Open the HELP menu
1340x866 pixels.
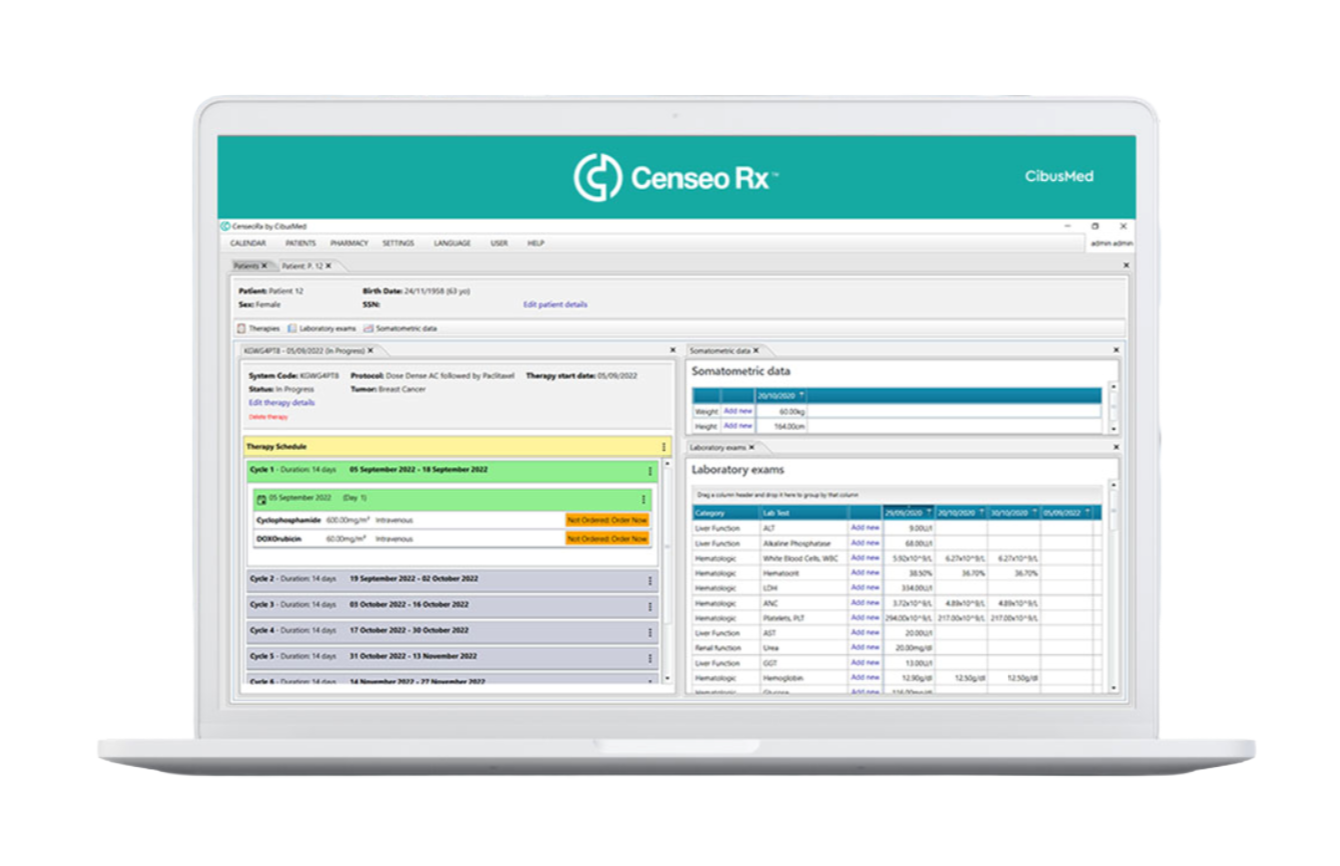(x=536, y=243)
